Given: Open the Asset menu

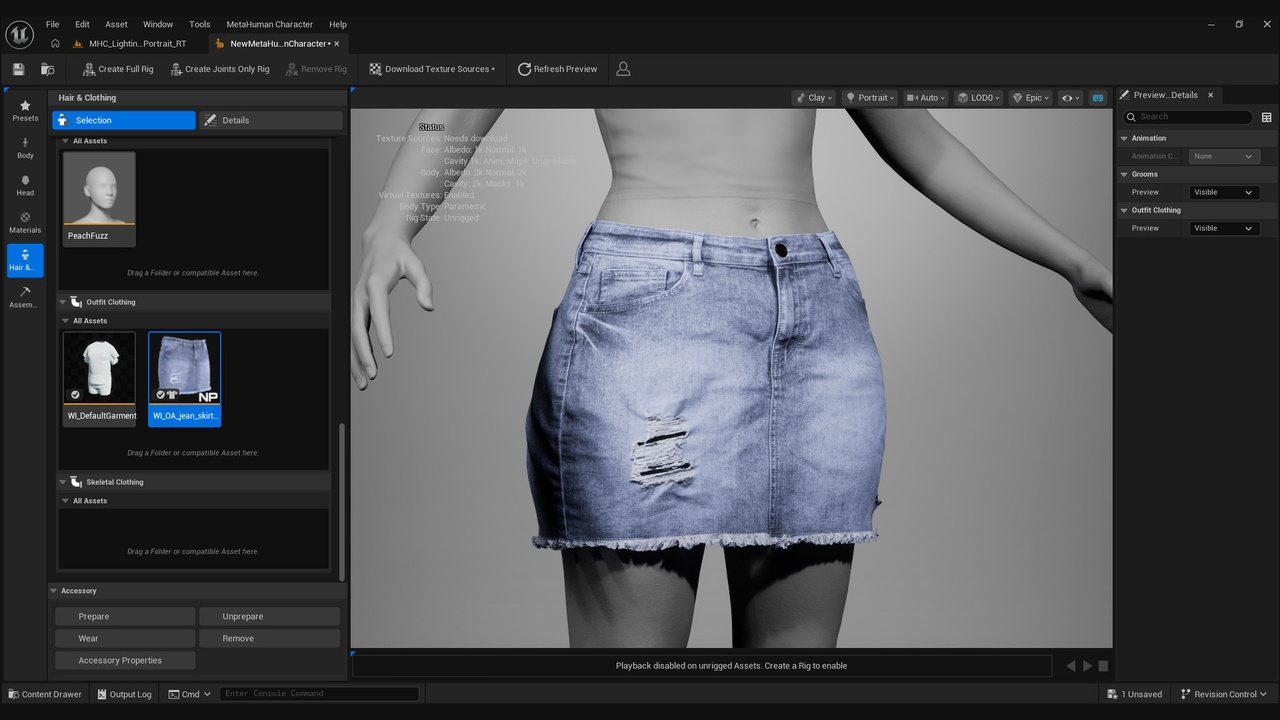Looking at the screenshot, I should (116, 24).
